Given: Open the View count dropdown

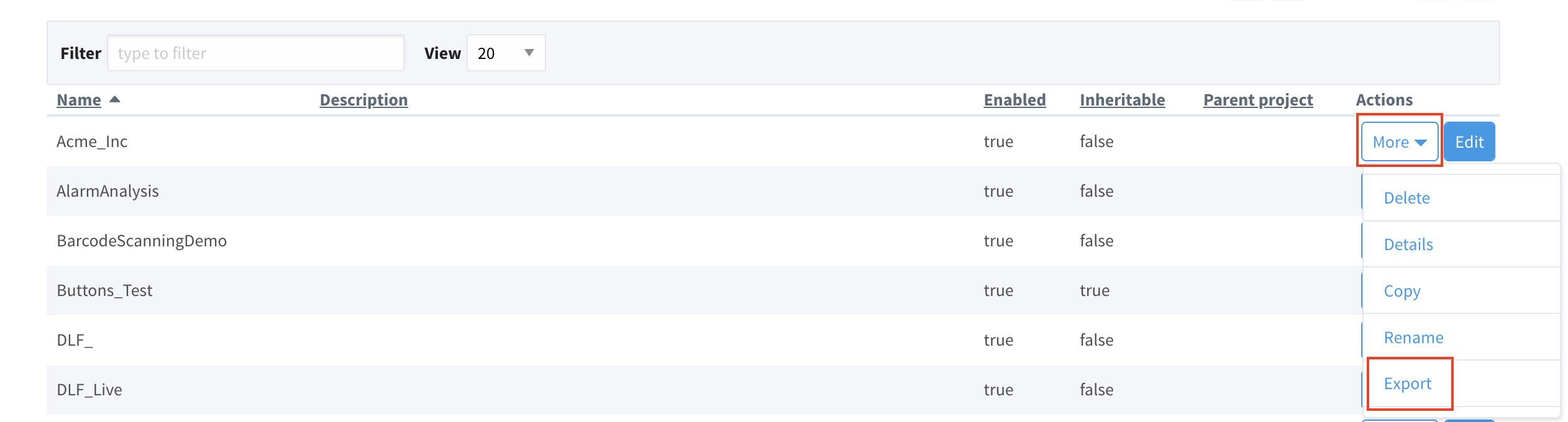Looking at the screenshot, I should pos(506,53).
